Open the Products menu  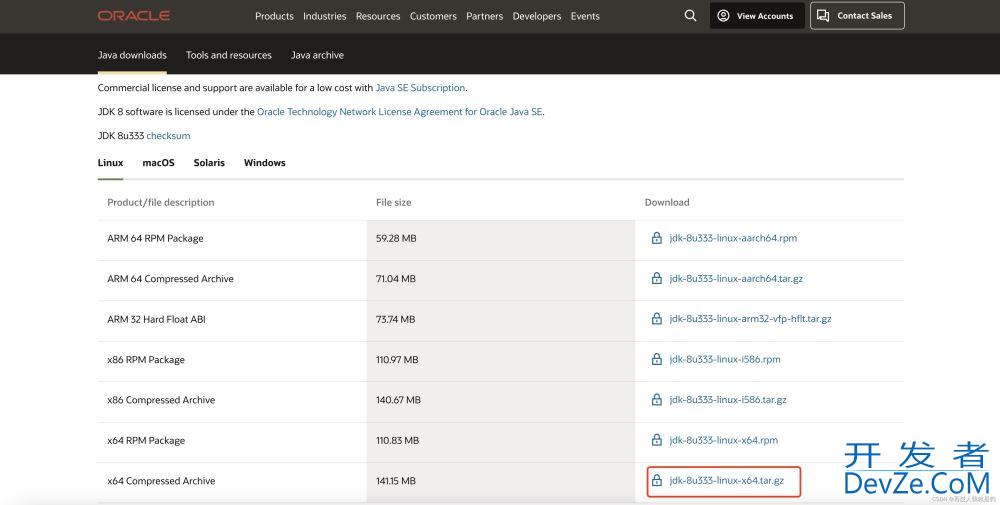tap(274, 16)
